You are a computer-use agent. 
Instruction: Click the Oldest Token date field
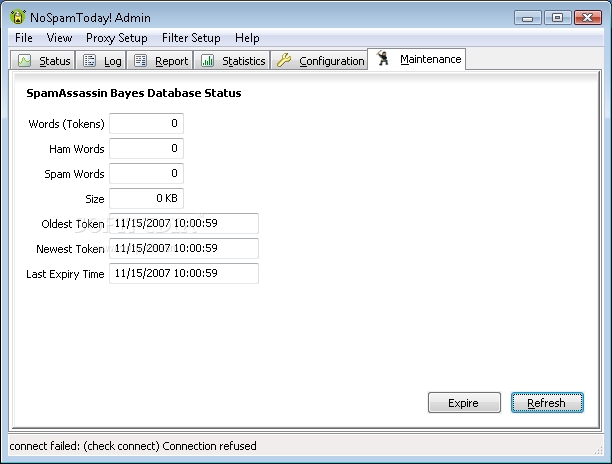(184, 223)
